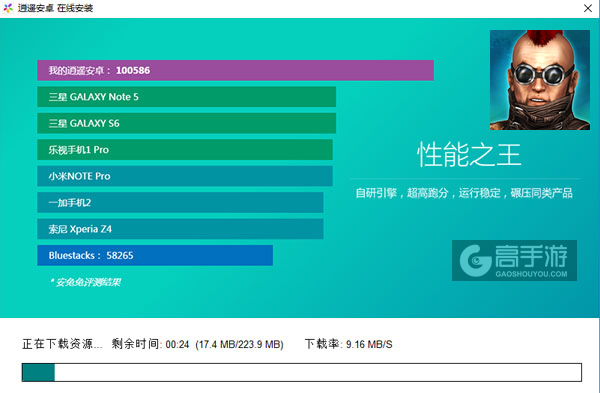Select the 一加手机2 bar
The height and width of the screenshot is (393, 600).
180,202
